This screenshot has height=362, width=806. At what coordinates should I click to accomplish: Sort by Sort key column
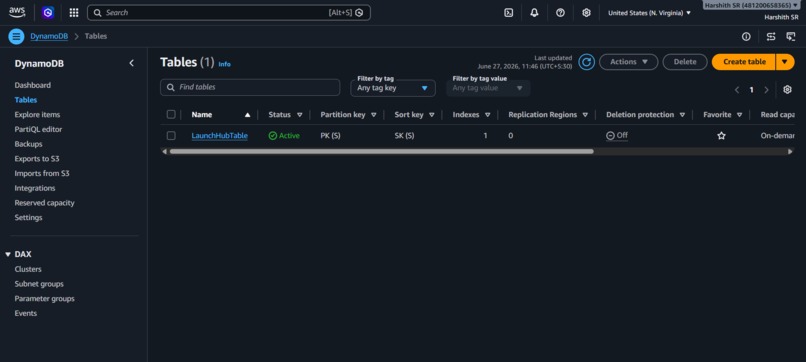tap(432, 115)
